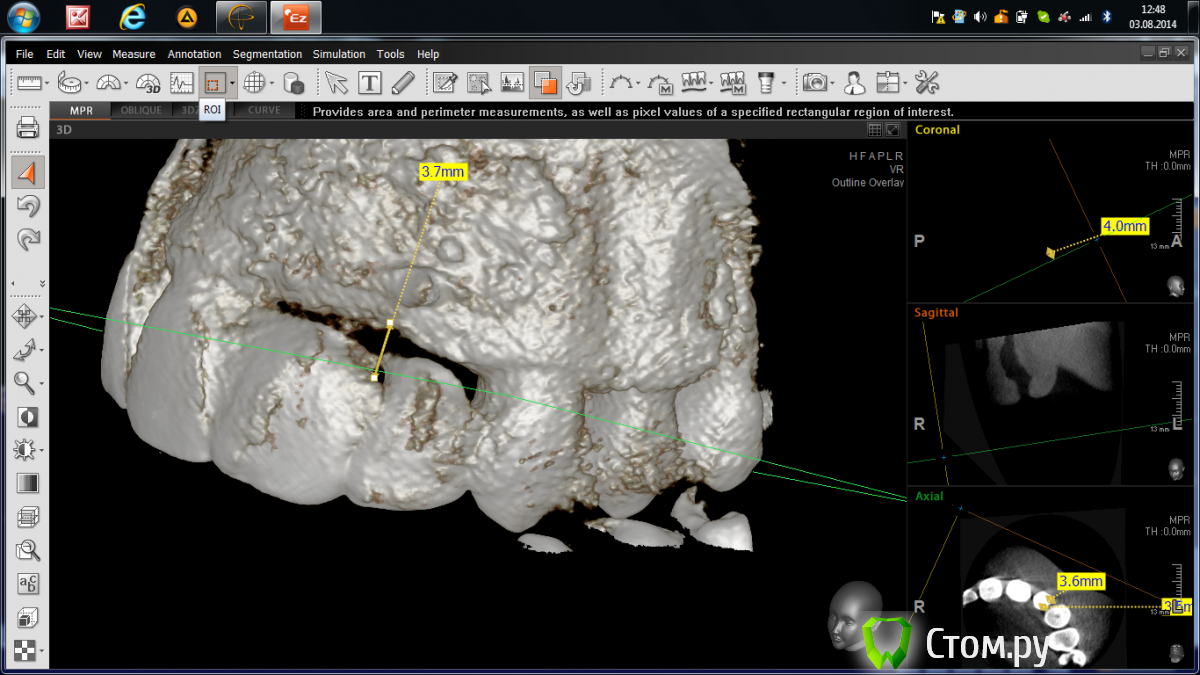Select the ROI rectangle measurement tool
Viewport: 1200px width, 675px height.
pos(212,83)
